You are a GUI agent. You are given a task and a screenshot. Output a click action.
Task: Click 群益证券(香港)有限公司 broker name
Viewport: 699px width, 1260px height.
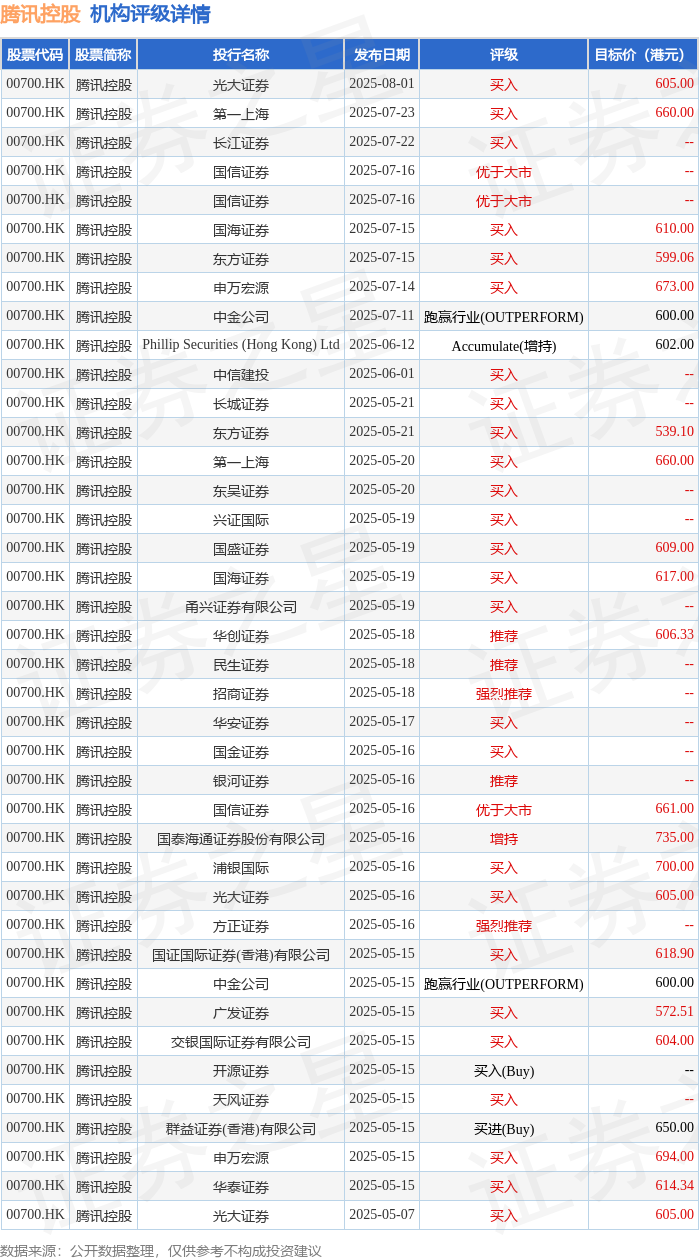(241, 1129)
